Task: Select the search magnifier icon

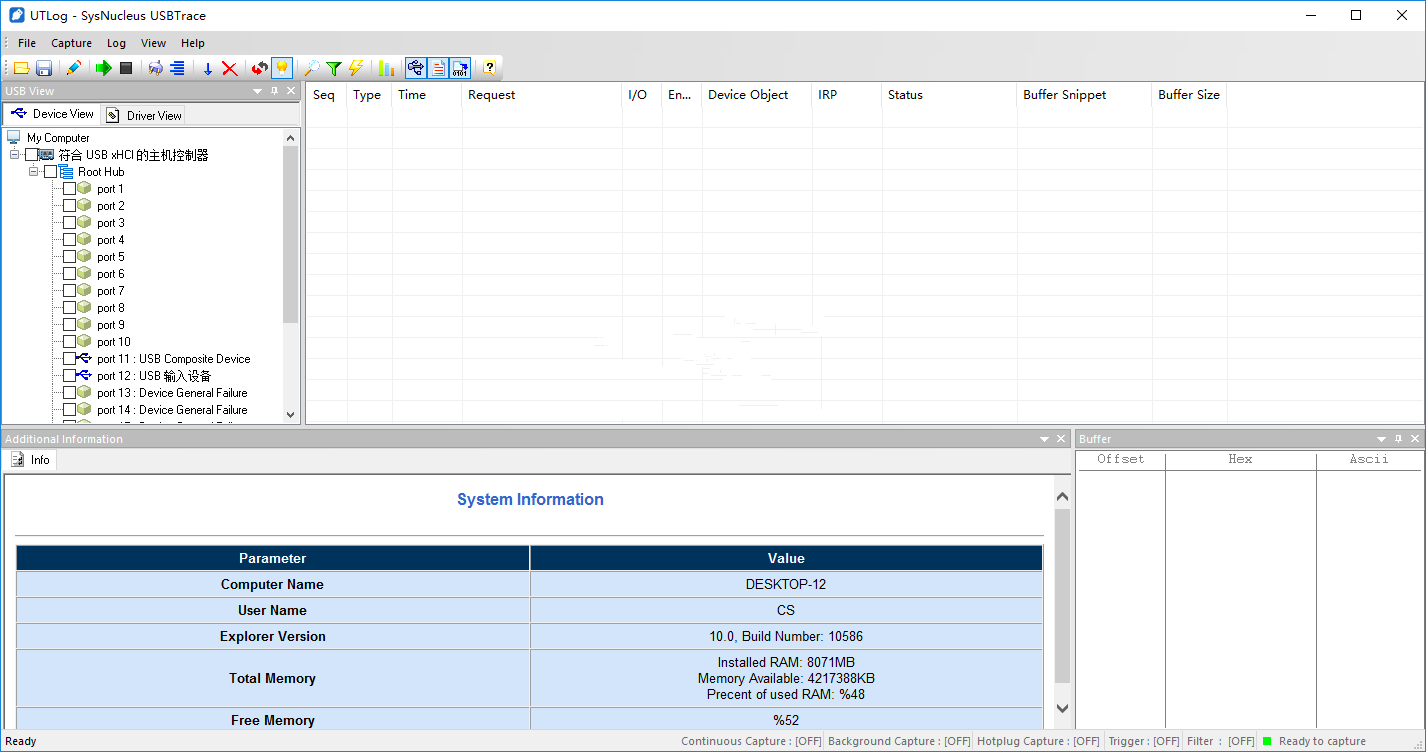Action: point(313,67)
